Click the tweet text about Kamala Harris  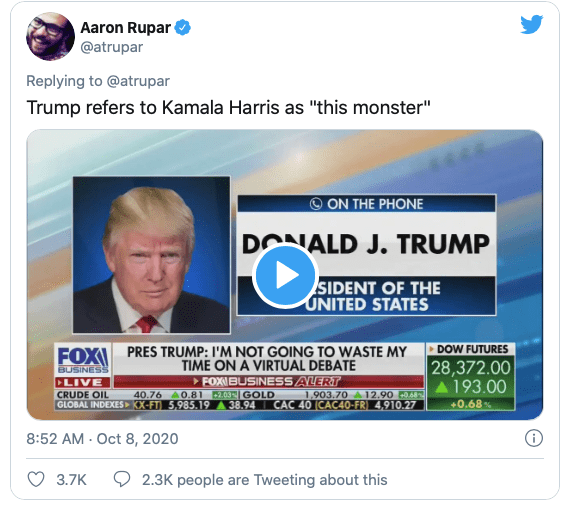(x=228, y=108)
